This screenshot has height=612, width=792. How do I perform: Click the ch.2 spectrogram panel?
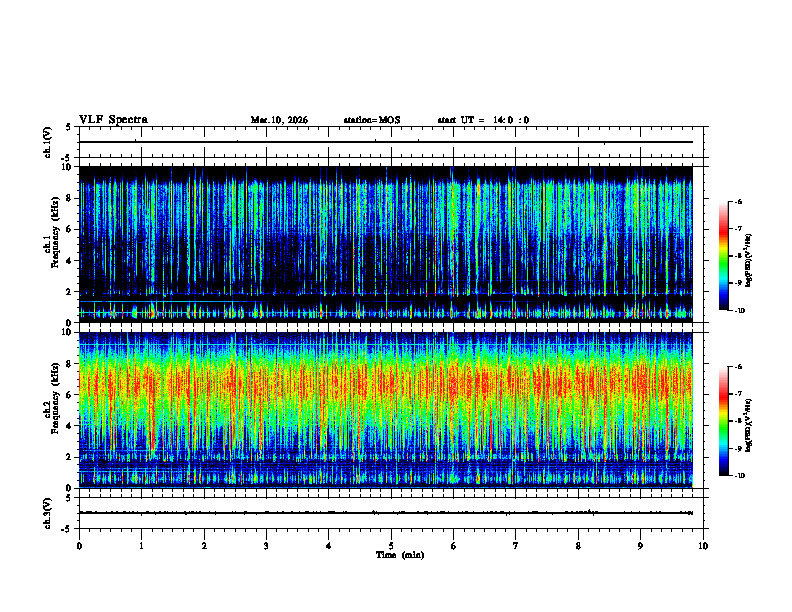click(x=385, y=410)
